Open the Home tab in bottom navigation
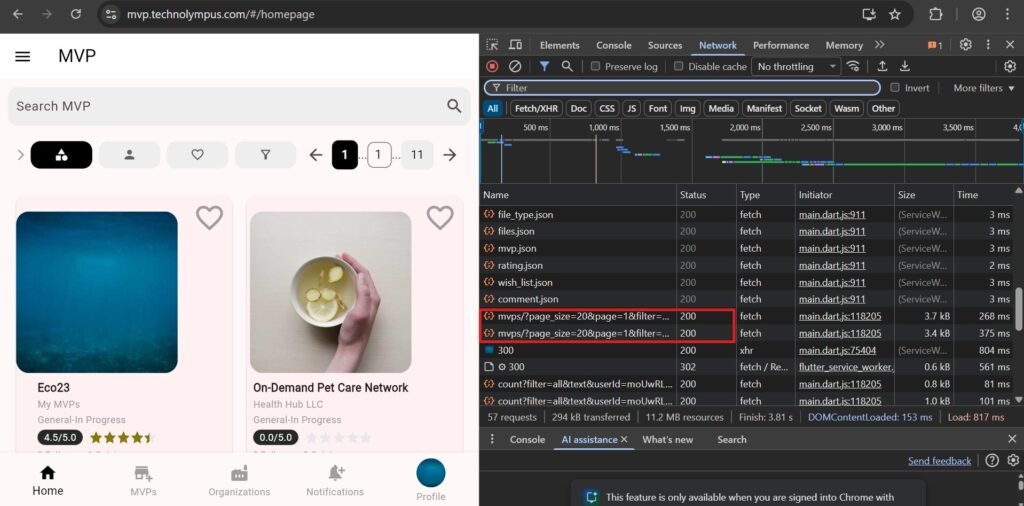This screenshot has height=506, width=1024. pyautogui.click(x=48, y=481)
